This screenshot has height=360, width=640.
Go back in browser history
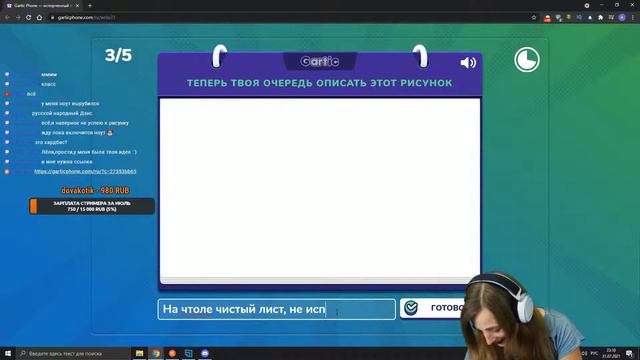7,18
